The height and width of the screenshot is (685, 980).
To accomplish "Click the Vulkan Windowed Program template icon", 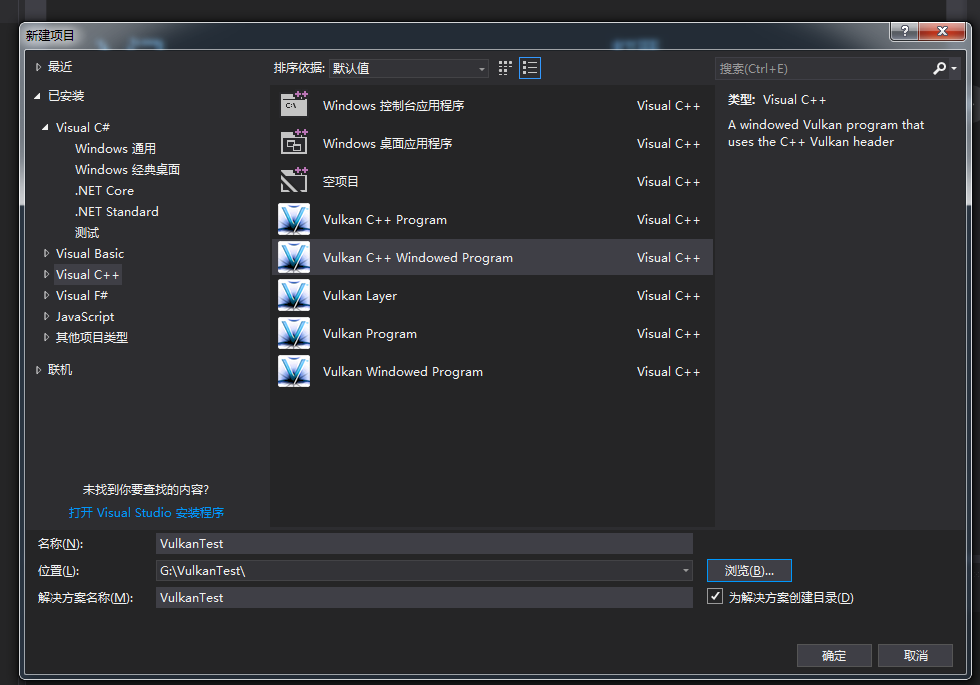I will (x=294, y=371).
